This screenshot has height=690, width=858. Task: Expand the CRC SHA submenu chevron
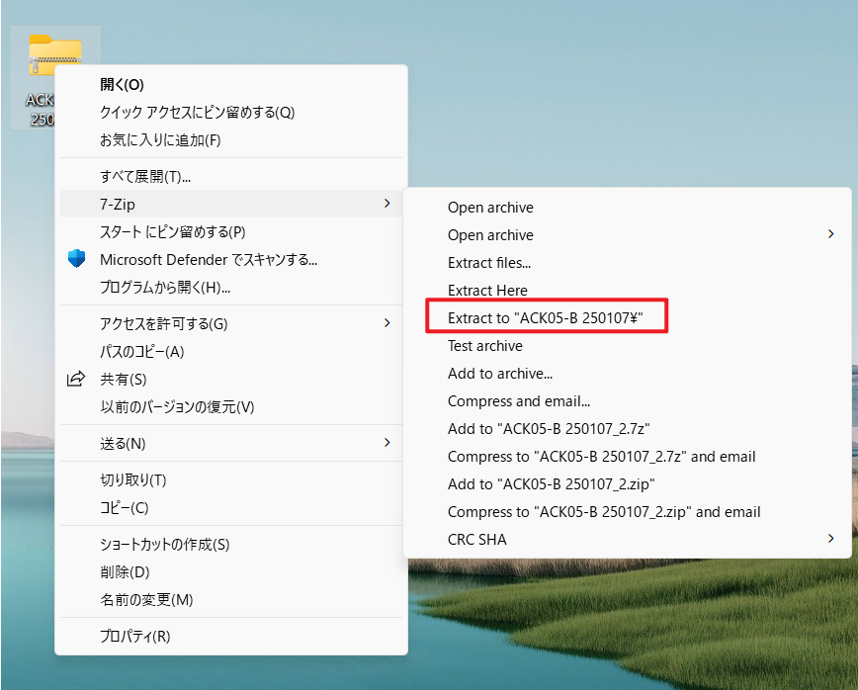tap(831, 538)
